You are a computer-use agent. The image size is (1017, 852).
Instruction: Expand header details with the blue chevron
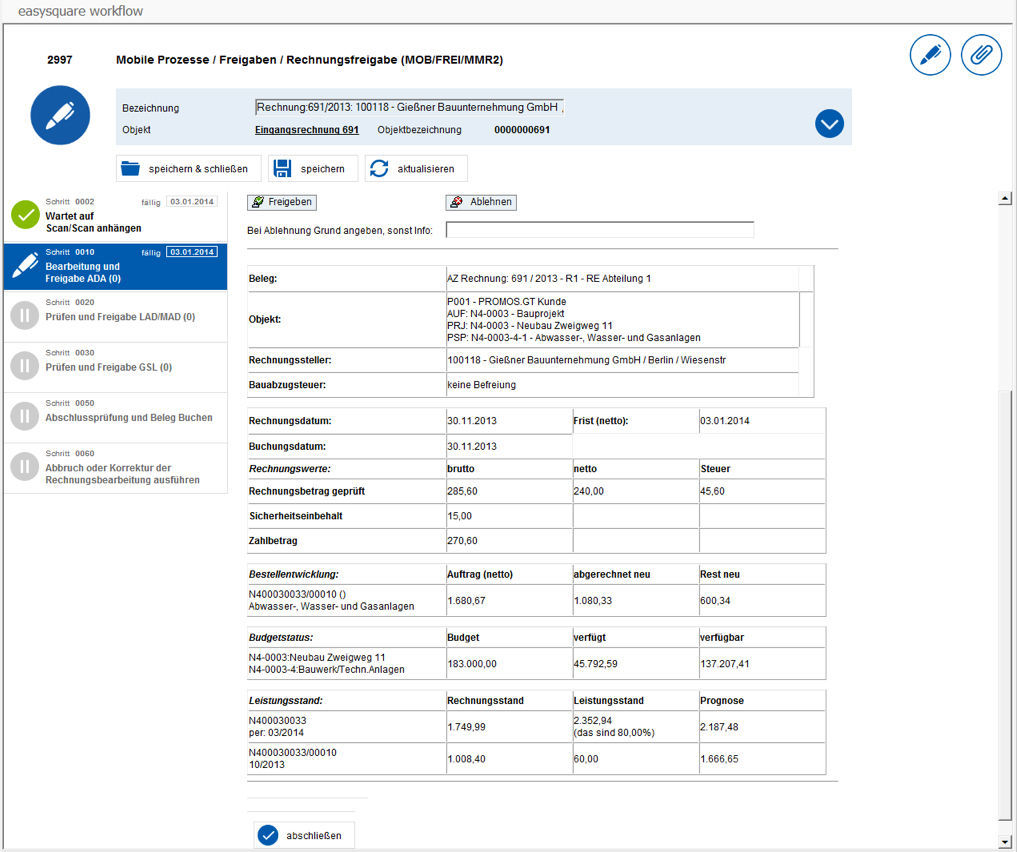click(x=828, y=123)
